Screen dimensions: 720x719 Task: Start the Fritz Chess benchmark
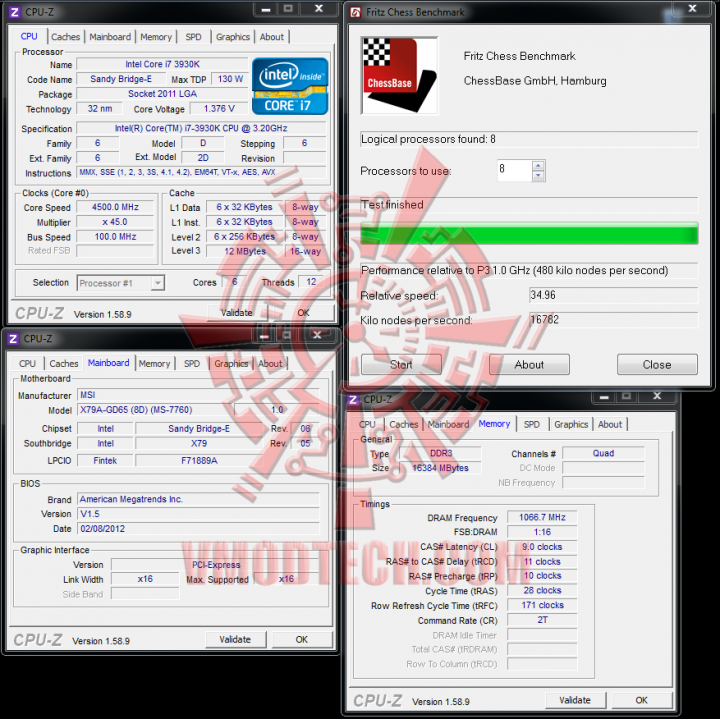pyautogui.click(x=401, y=365)
